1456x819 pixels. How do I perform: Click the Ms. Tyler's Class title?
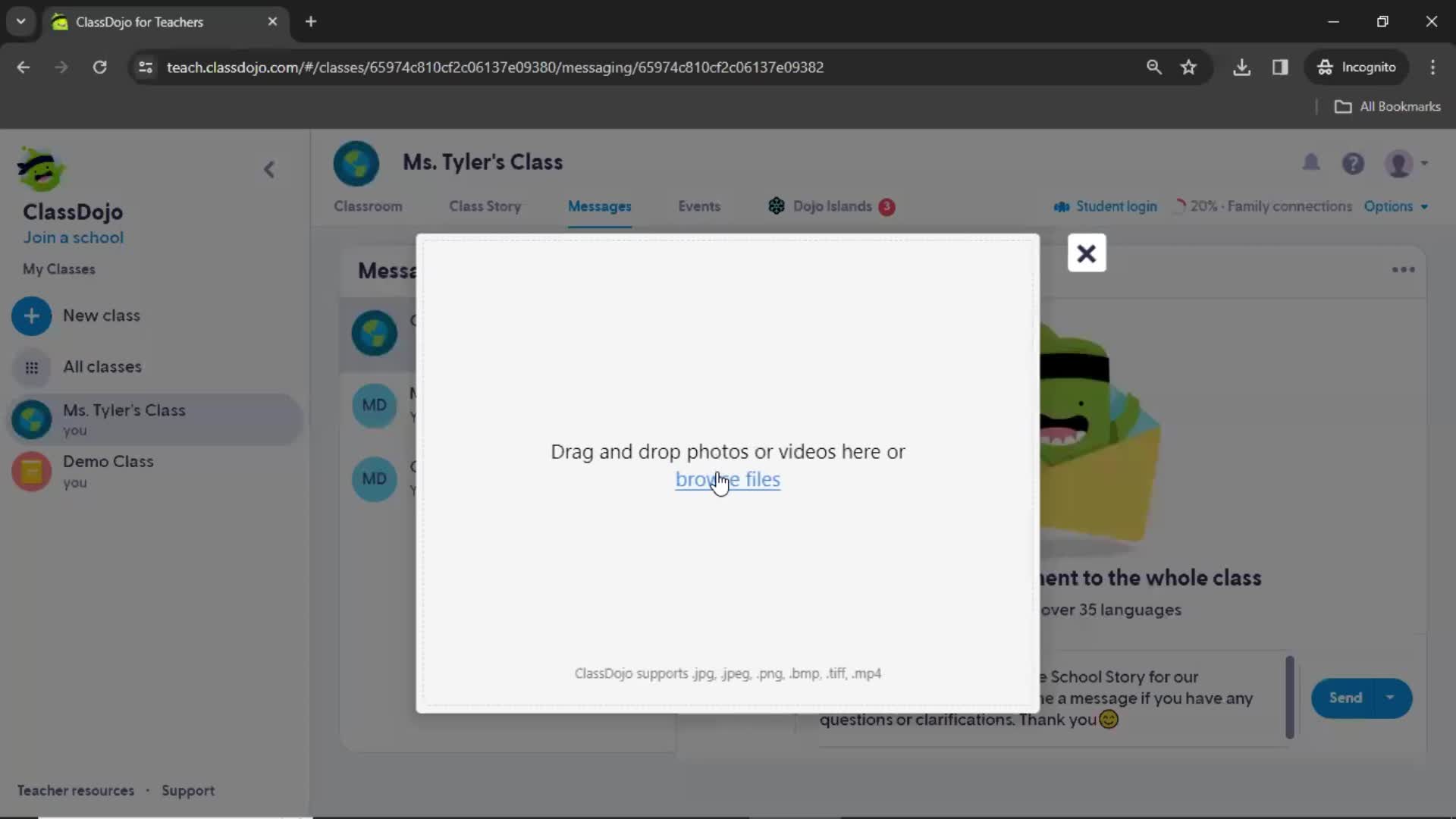click(482, 162)
